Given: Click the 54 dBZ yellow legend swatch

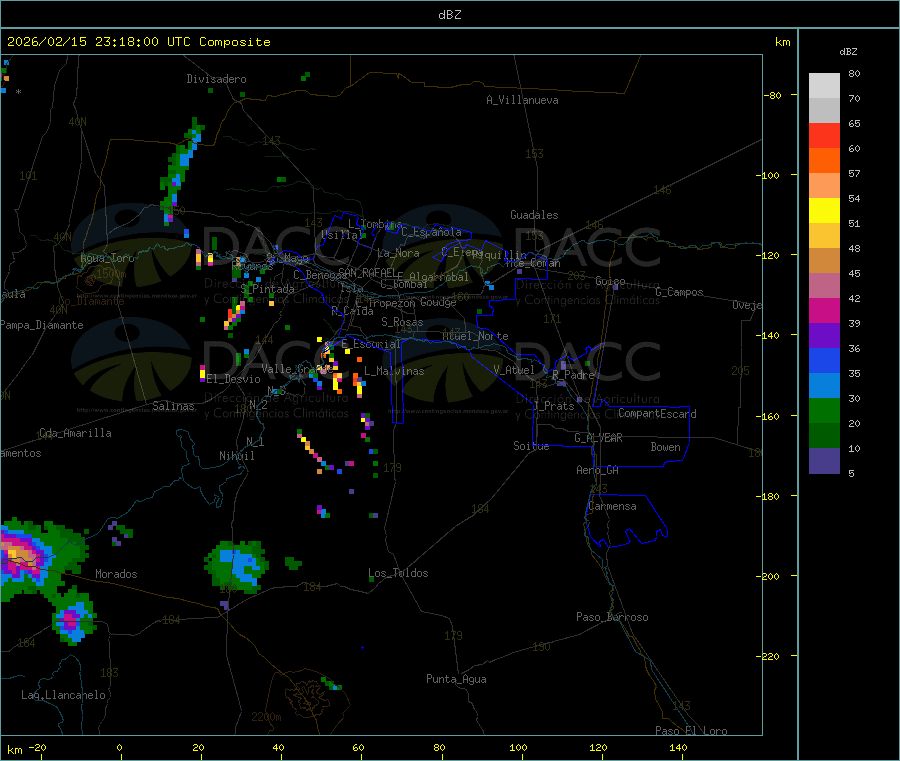Looking at the screenshot, I should click(x=824, y=211).
